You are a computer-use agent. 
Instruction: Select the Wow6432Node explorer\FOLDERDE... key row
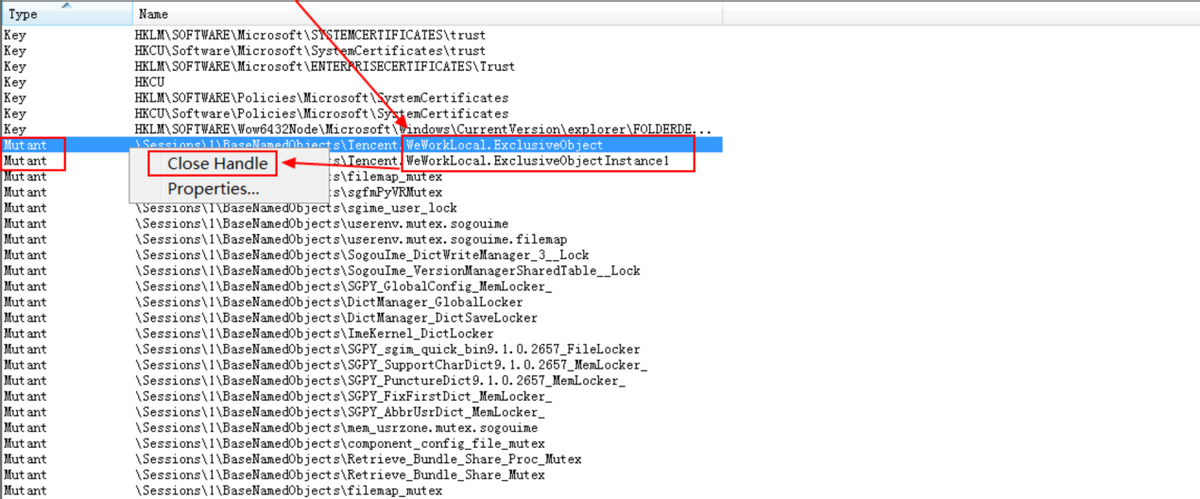(360, 130)
